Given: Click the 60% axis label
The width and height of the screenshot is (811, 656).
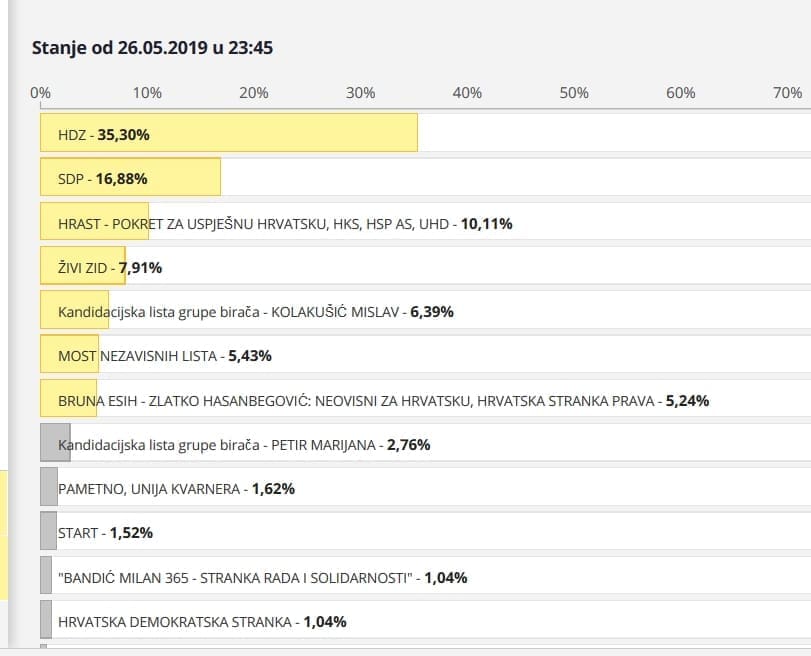Looking at the screenshot, I should (x=680, y=93).
